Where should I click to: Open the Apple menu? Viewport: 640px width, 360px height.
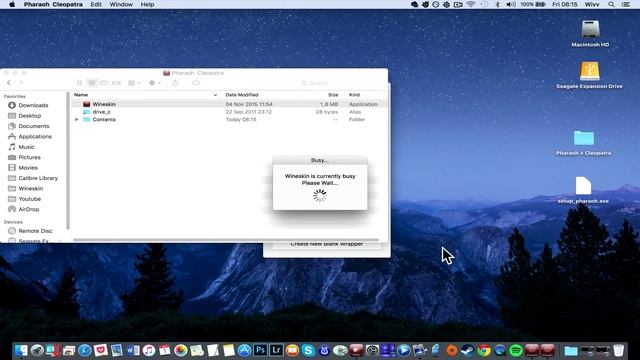(12, 4)
